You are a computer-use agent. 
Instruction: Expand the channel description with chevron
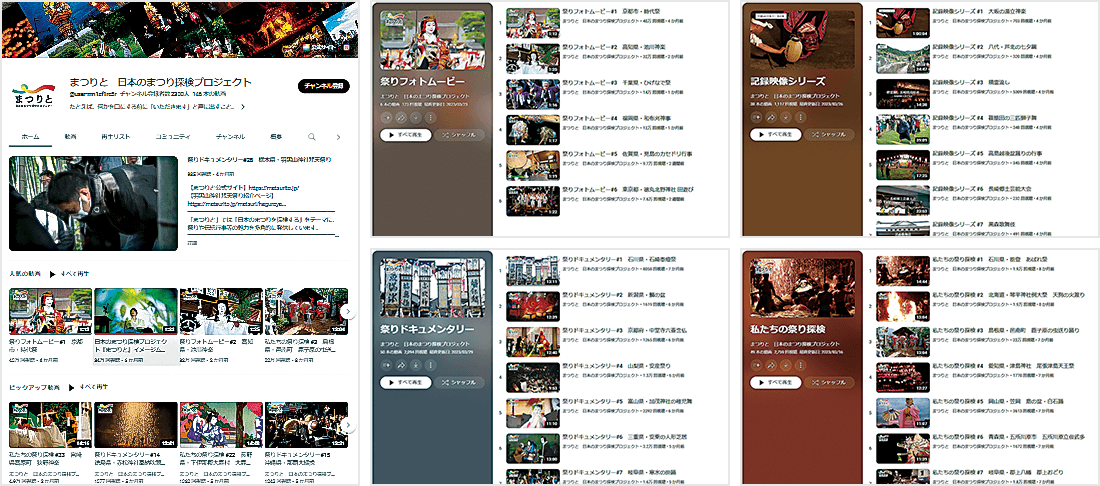pos(243,106)
